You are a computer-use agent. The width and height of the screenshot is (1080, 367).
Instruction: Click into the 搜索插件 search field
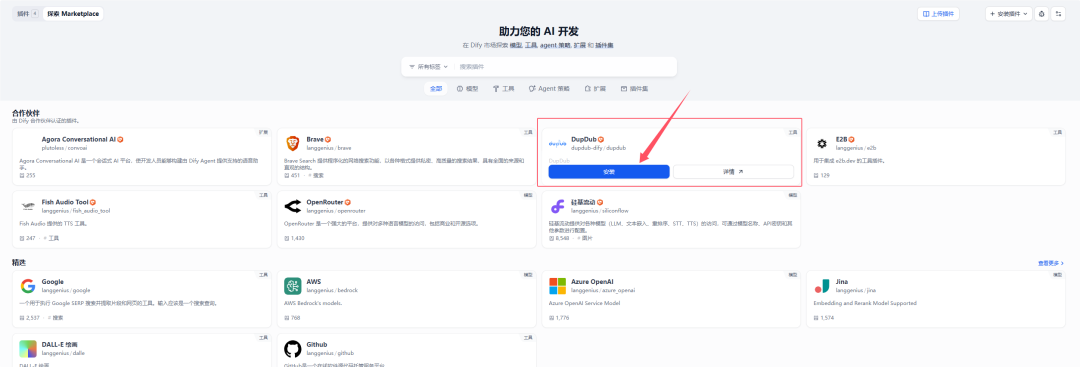[x=565, y=67]
